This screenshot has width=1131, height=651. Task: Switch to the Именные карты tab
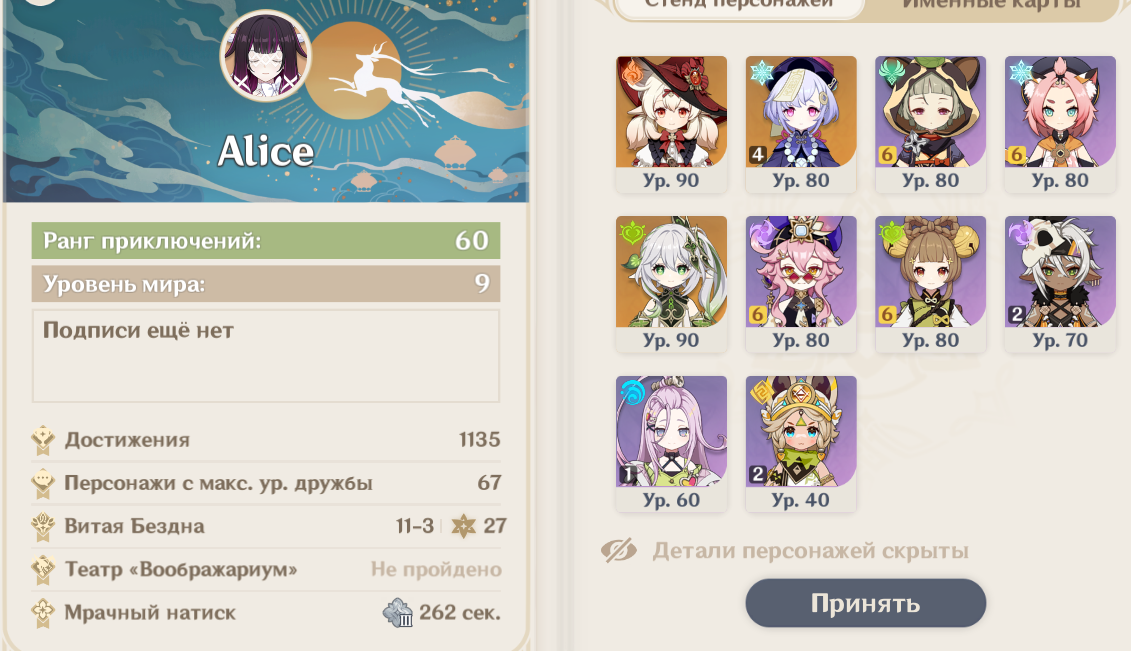coord(992,6)
